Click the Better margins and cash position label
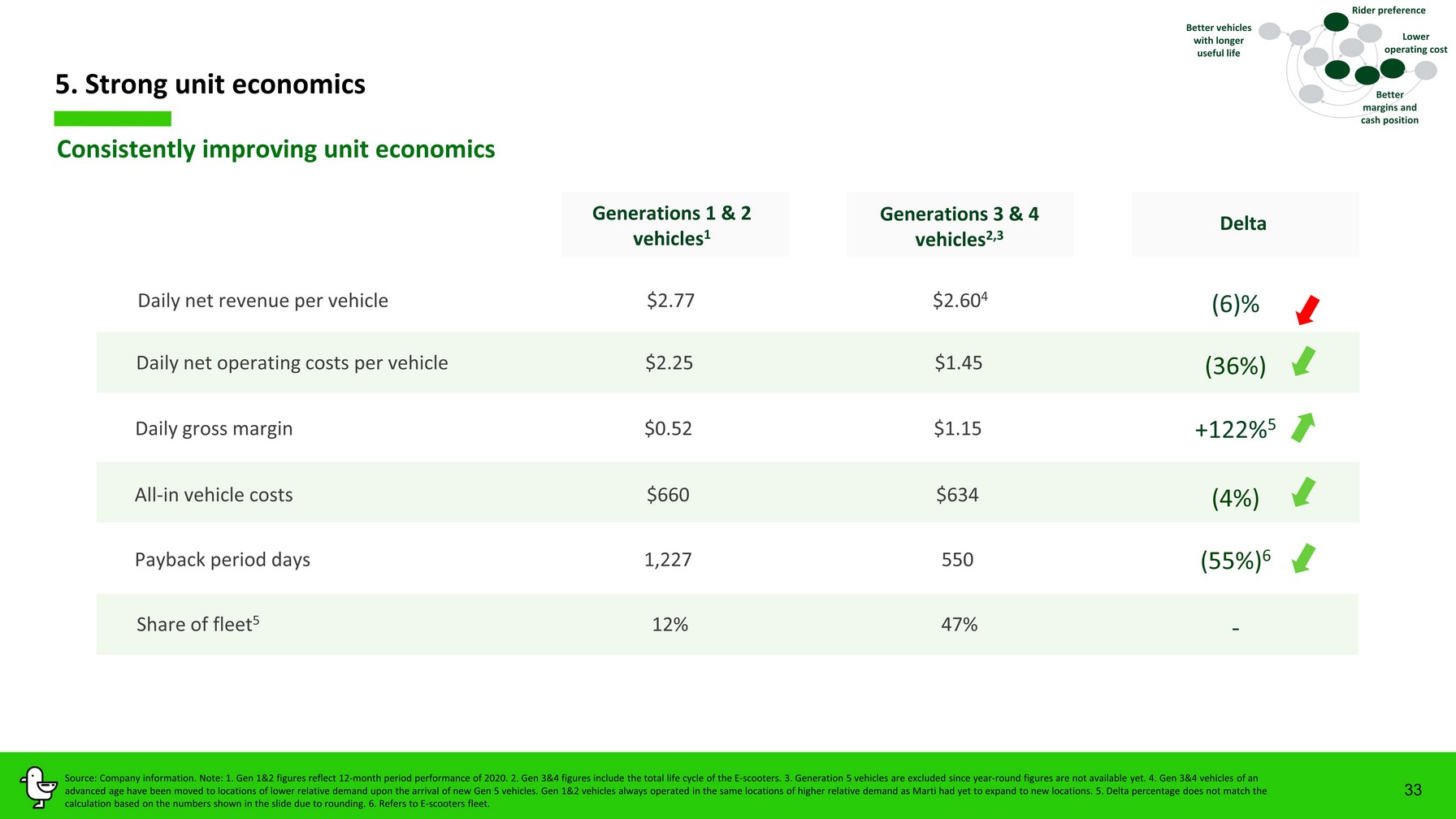This screenshot has height=819, width=1456. 1389,107
